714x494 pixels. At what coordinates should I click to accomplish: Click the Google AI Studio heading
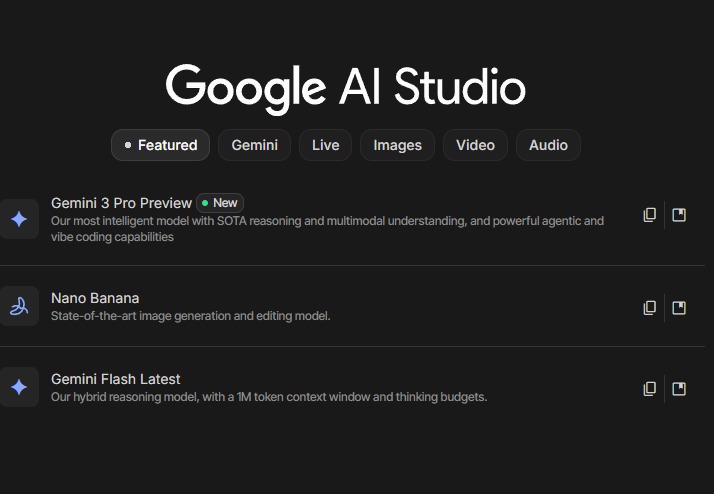(x=345, y=87)
